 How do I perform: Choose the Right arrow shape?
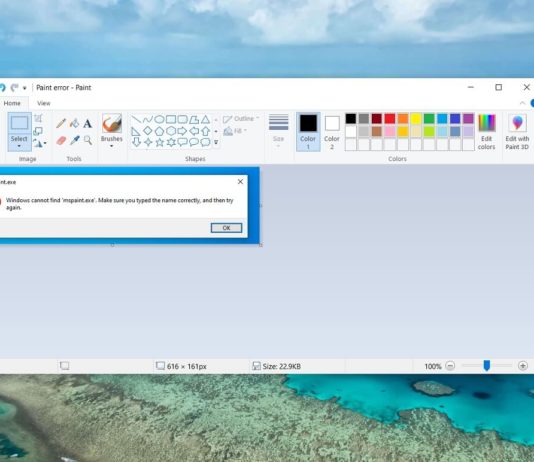coord(182,131)
